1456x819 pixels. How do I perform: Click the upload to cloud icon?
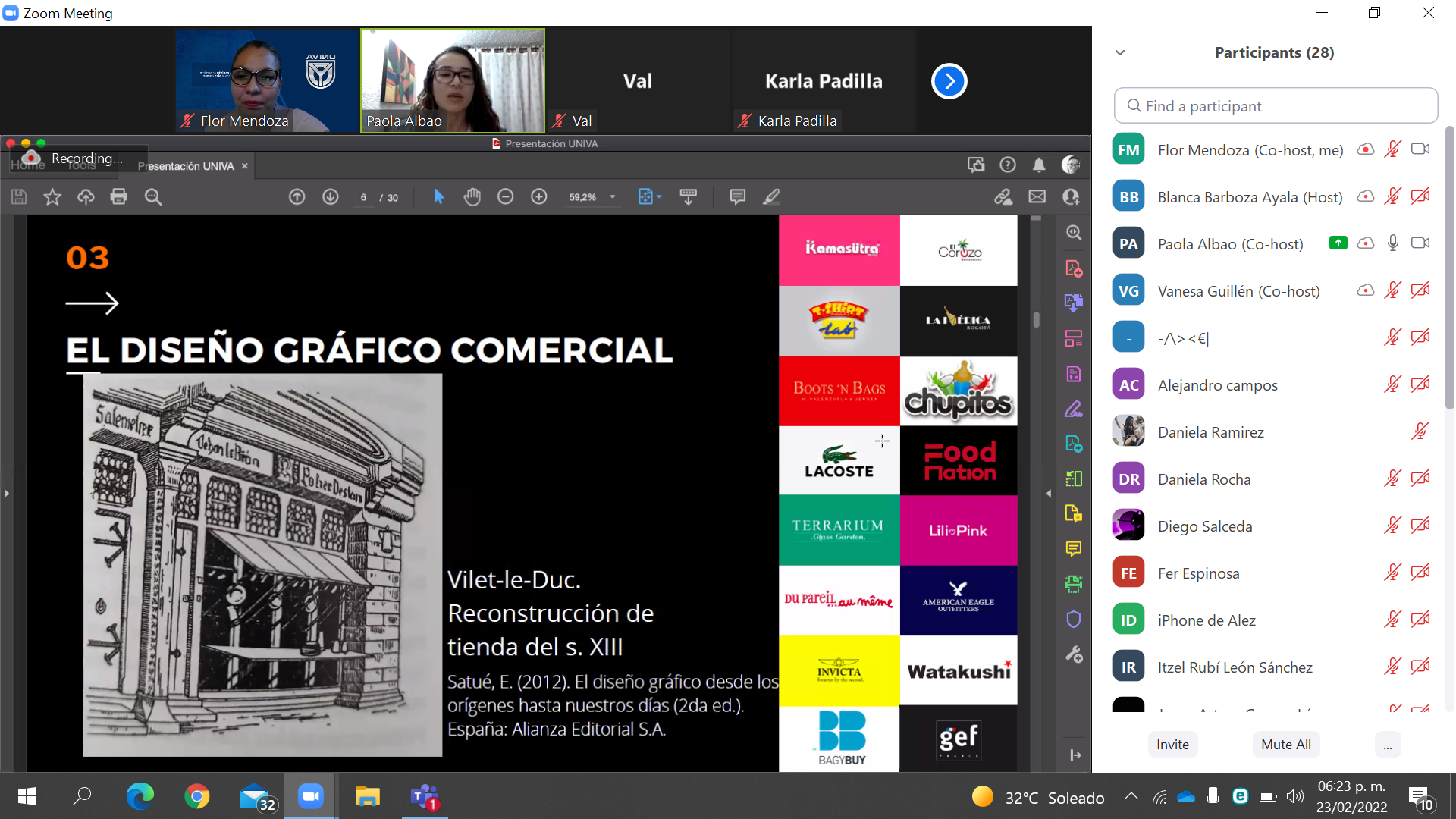86,197
